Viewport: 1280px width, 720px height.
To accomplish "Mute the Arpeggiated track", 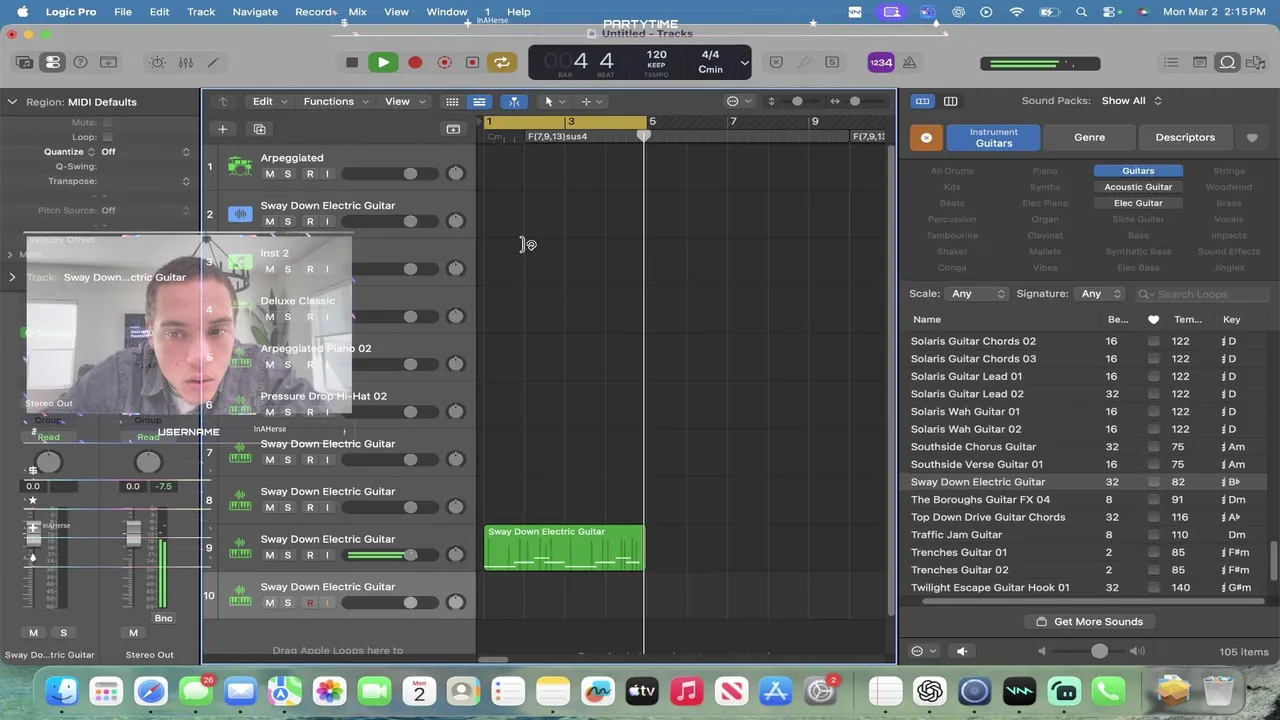I will coord(269,174).
